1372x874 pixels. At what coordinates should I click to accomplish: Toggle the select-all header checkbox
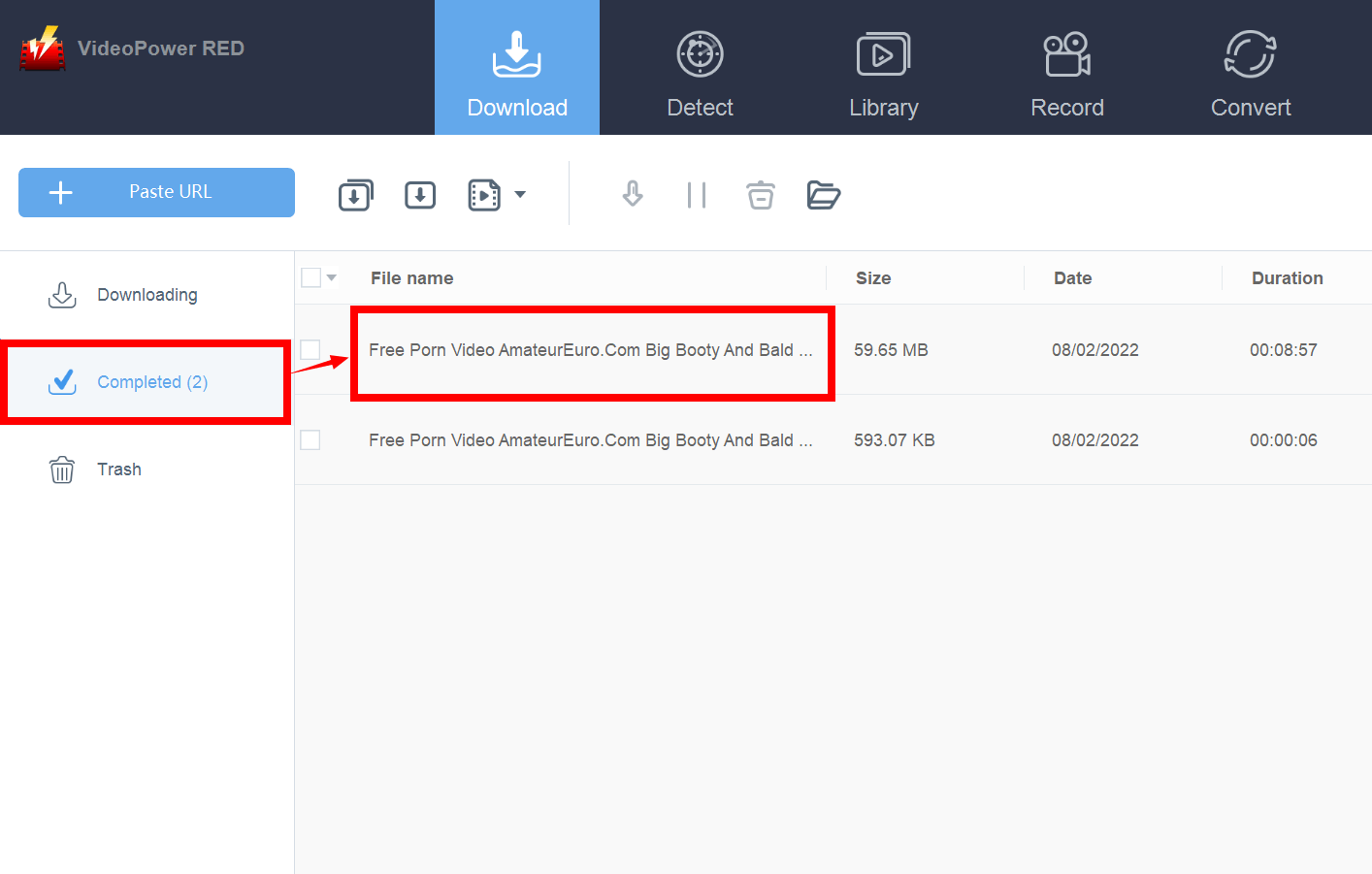pos(310,277)
